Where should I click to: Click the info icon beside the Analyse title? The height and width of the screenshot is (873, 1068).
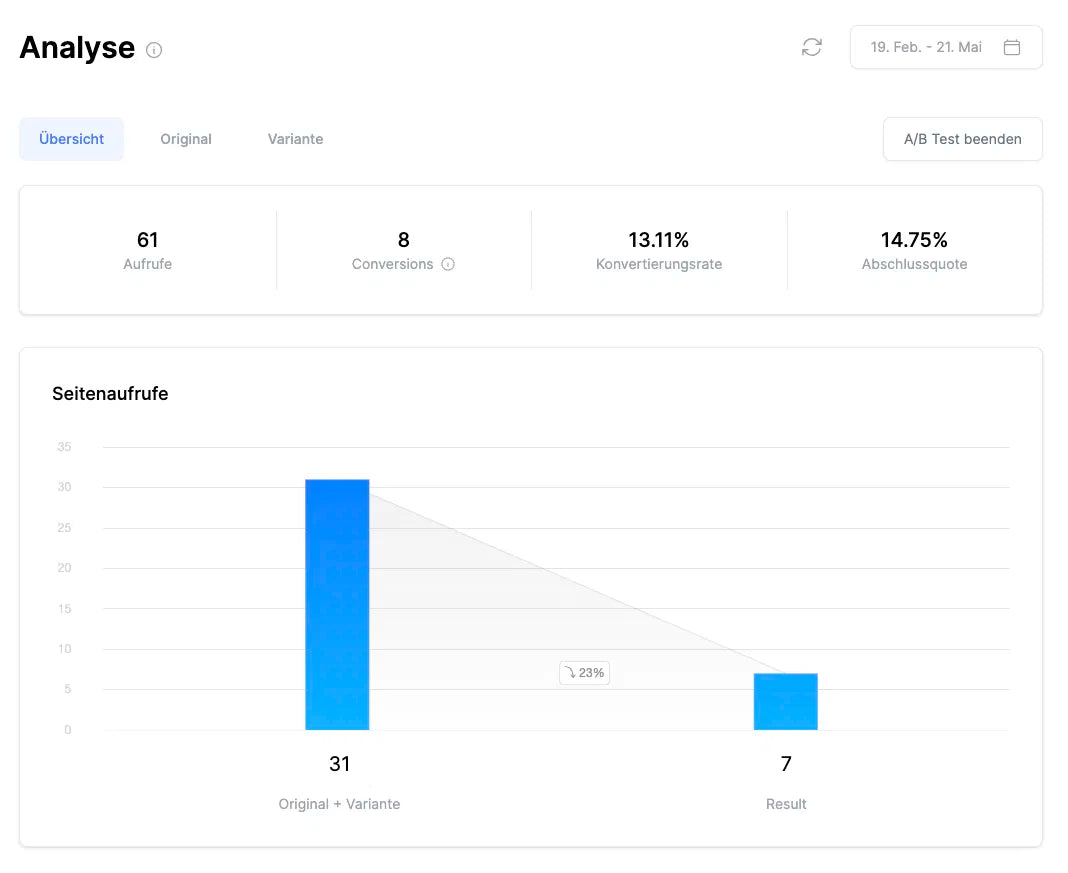click(x=154, y=50)
